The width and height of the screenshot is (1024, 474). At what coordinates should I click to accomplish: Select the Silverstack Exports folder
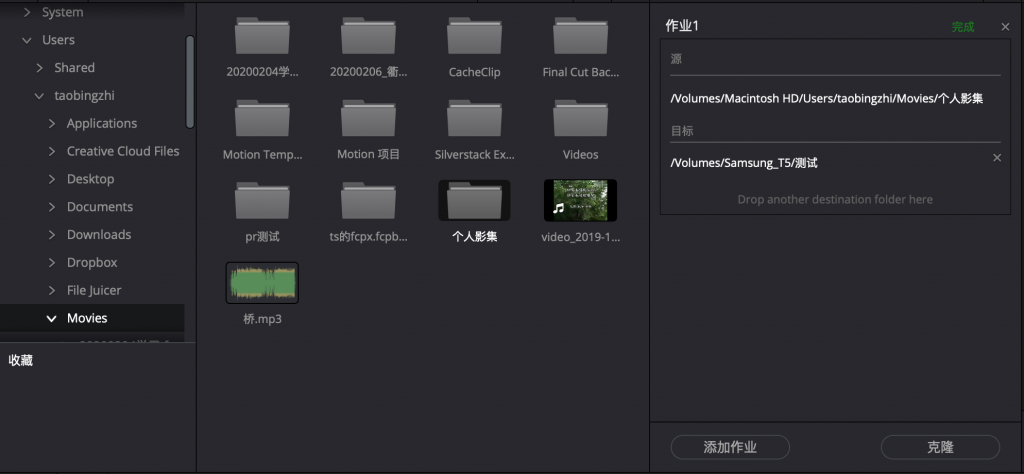point(474,120)
